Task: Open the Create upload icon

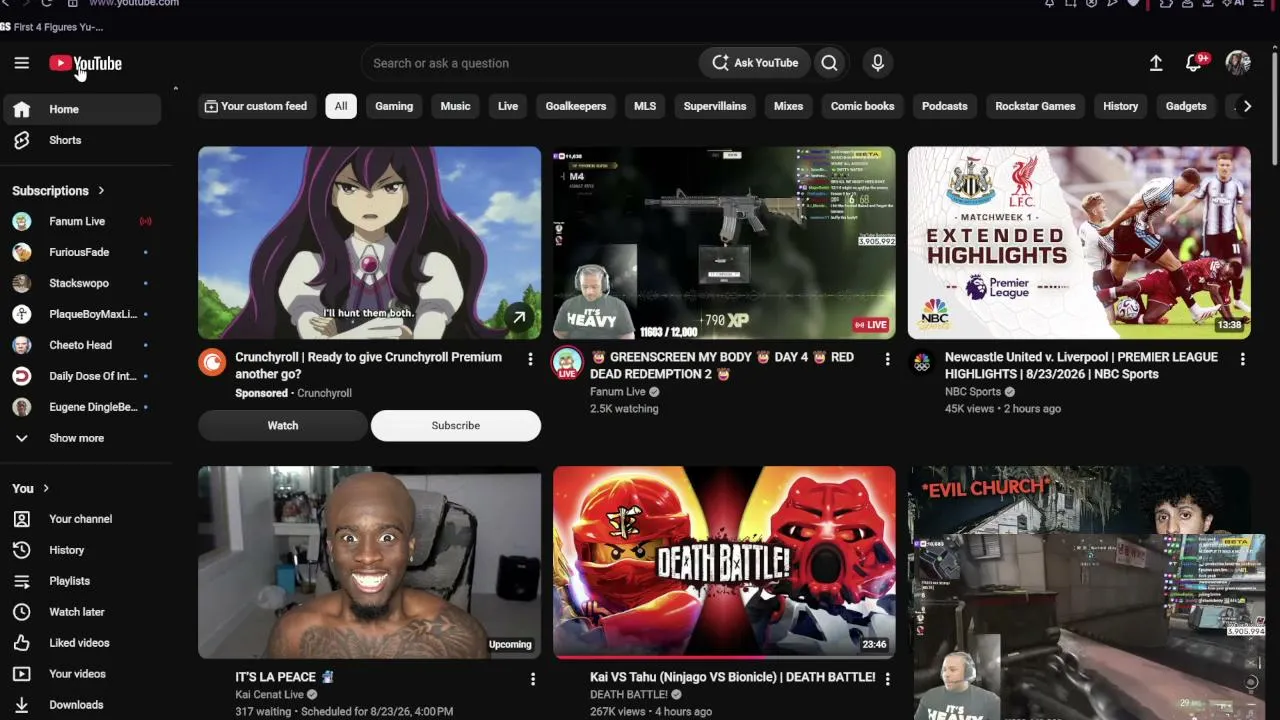Action: (1156, 63)
